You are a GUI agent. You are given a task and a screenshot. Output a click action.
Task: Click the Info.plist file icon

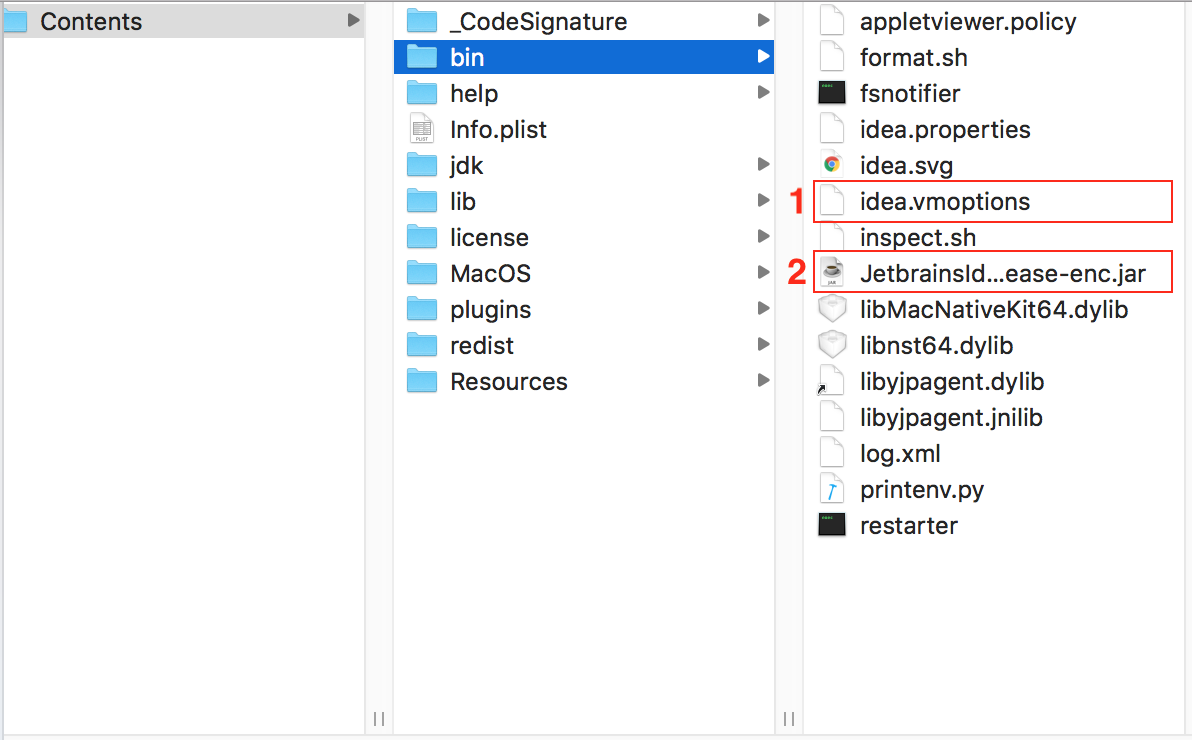(x=422, y=129)
